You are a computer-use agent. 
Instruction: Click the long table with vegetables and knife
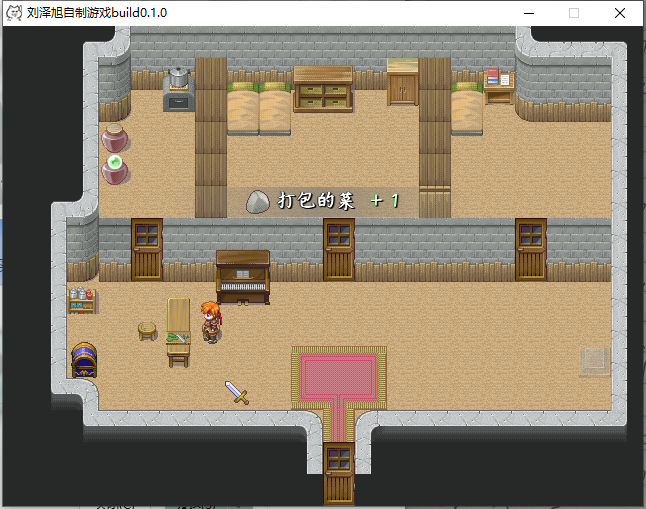click(179, 332)
